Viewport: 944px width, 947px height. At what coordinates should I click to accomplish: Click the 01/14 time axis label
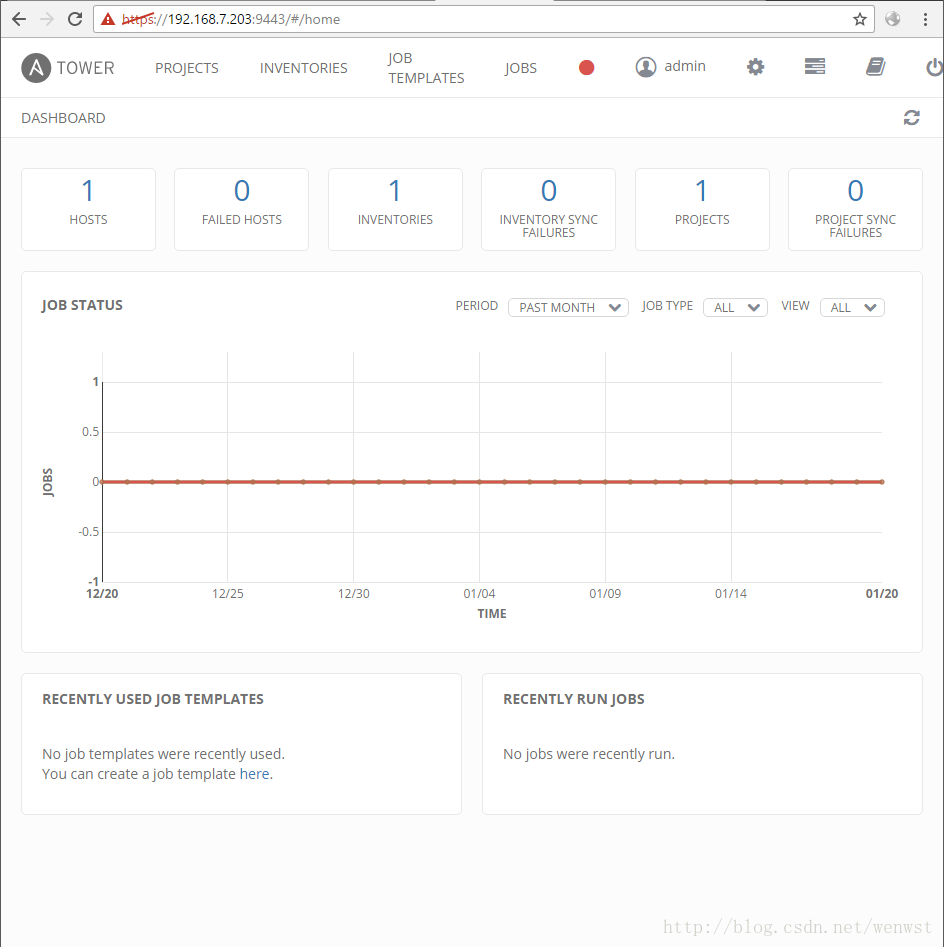[731, 594]
